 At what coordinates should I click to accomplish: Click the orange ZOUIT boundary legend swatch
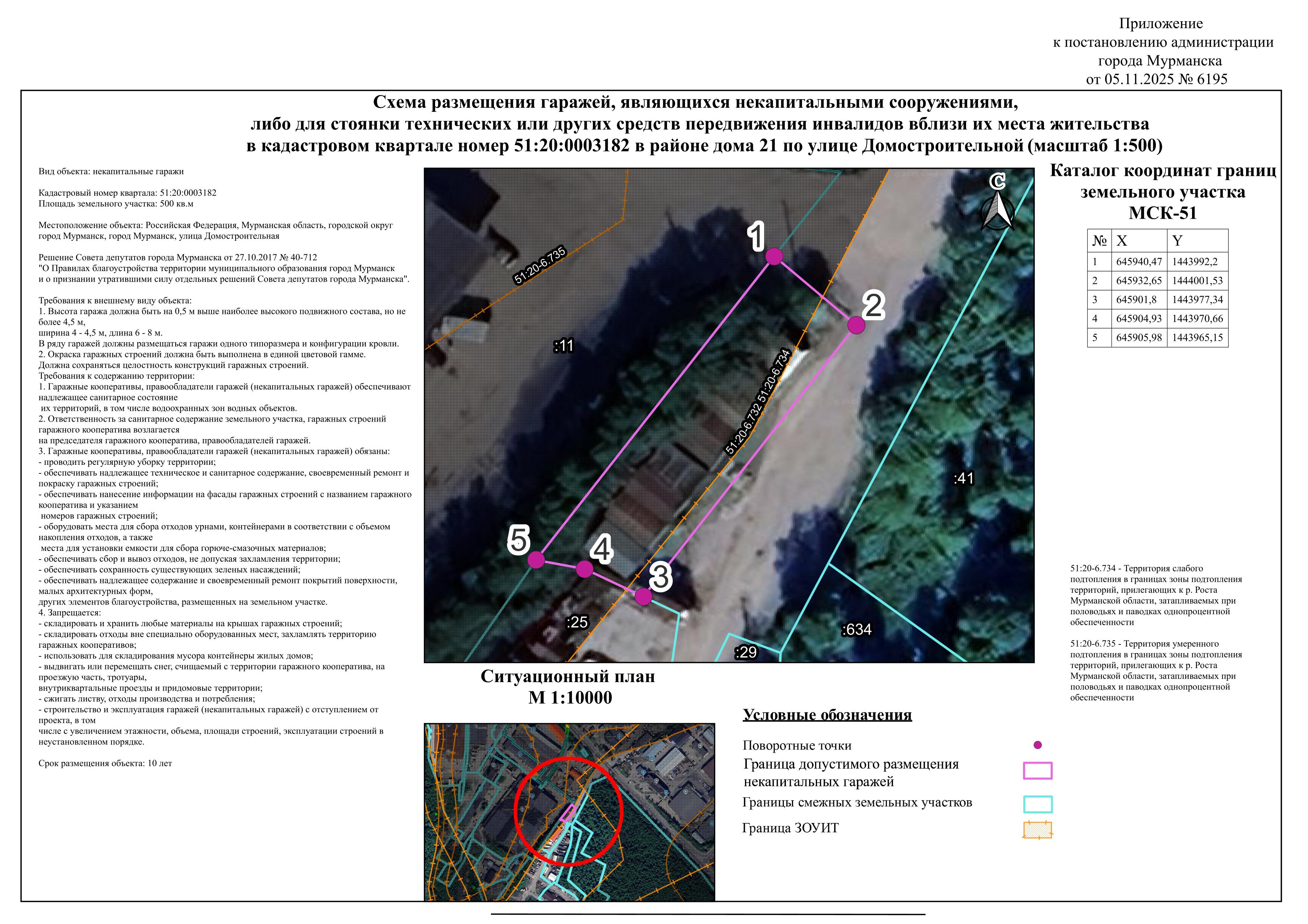[1037, 829]
